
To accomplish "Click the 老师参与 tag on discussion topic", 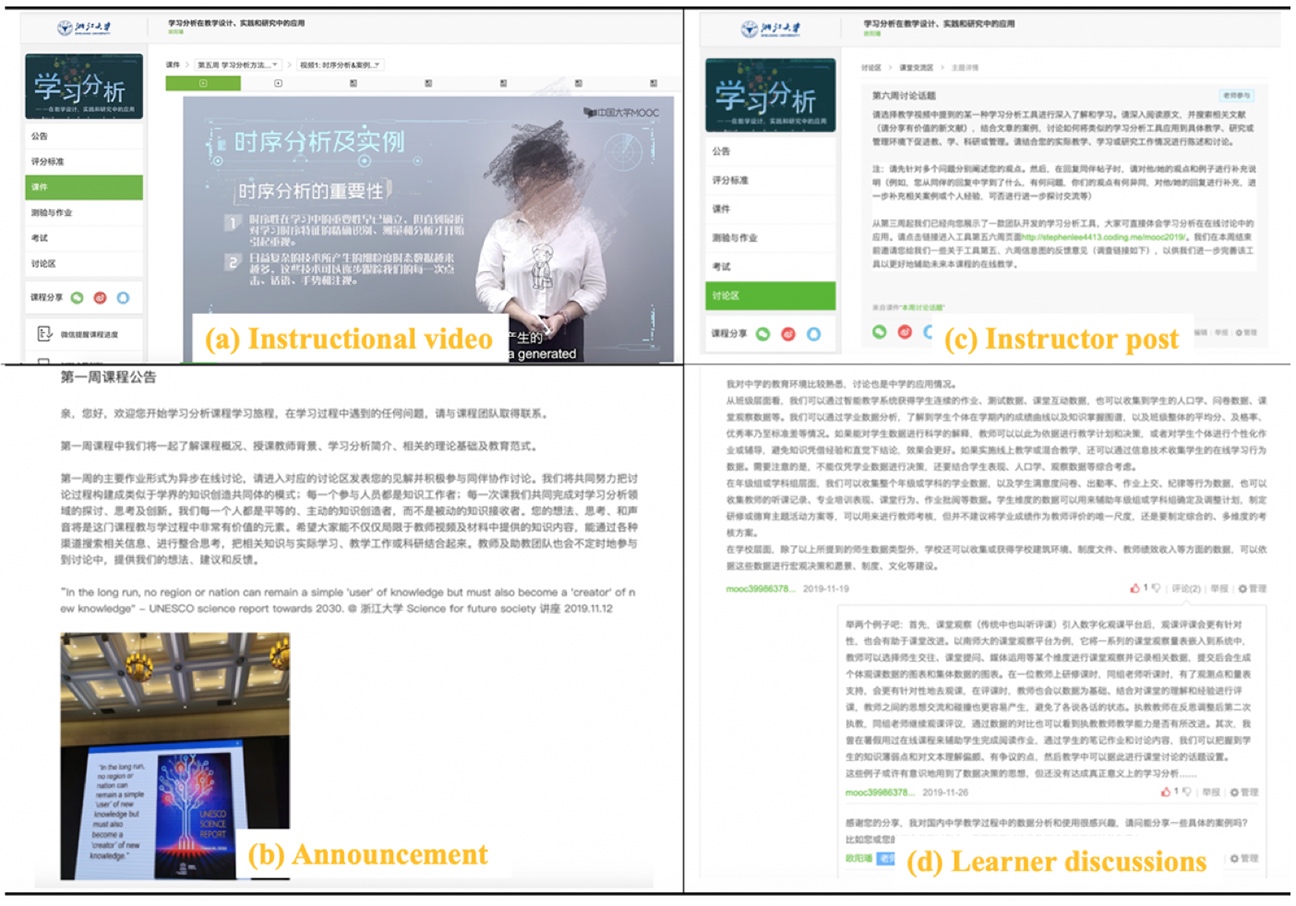I will (x=1236, y=95).
